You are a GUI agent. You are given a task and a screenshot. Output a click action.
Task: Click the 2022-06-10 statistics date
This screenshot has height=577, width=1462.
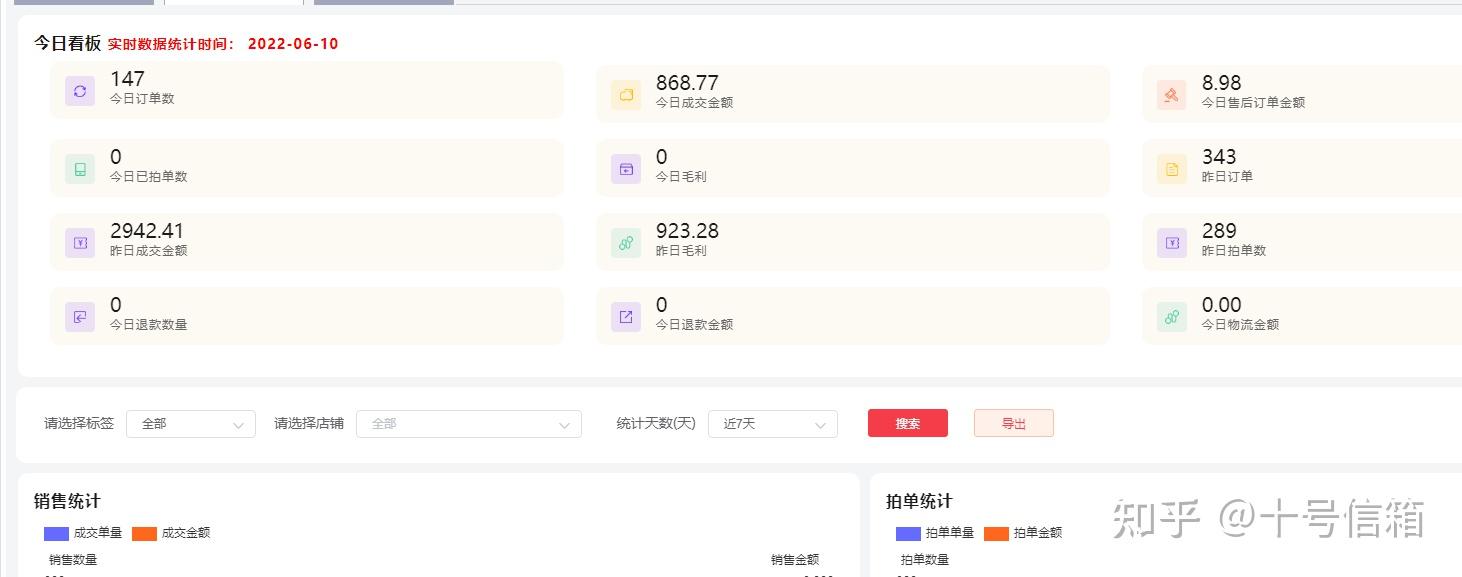click(293, 44)
